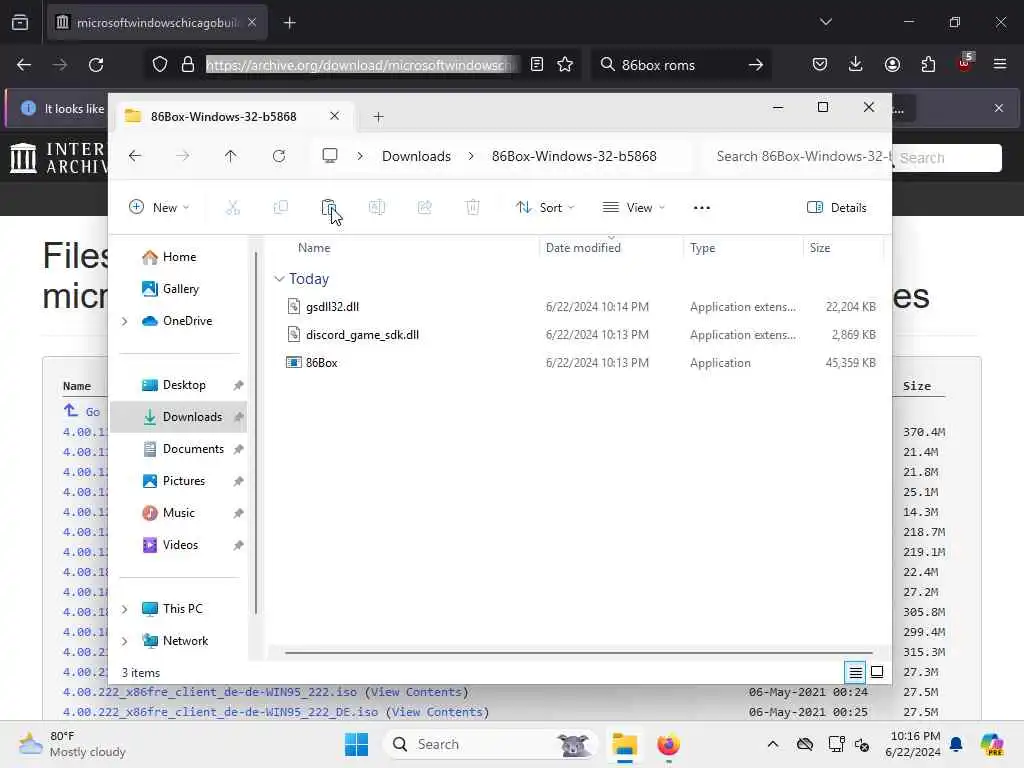Open the weather widget on taskbar

(72, 744)
